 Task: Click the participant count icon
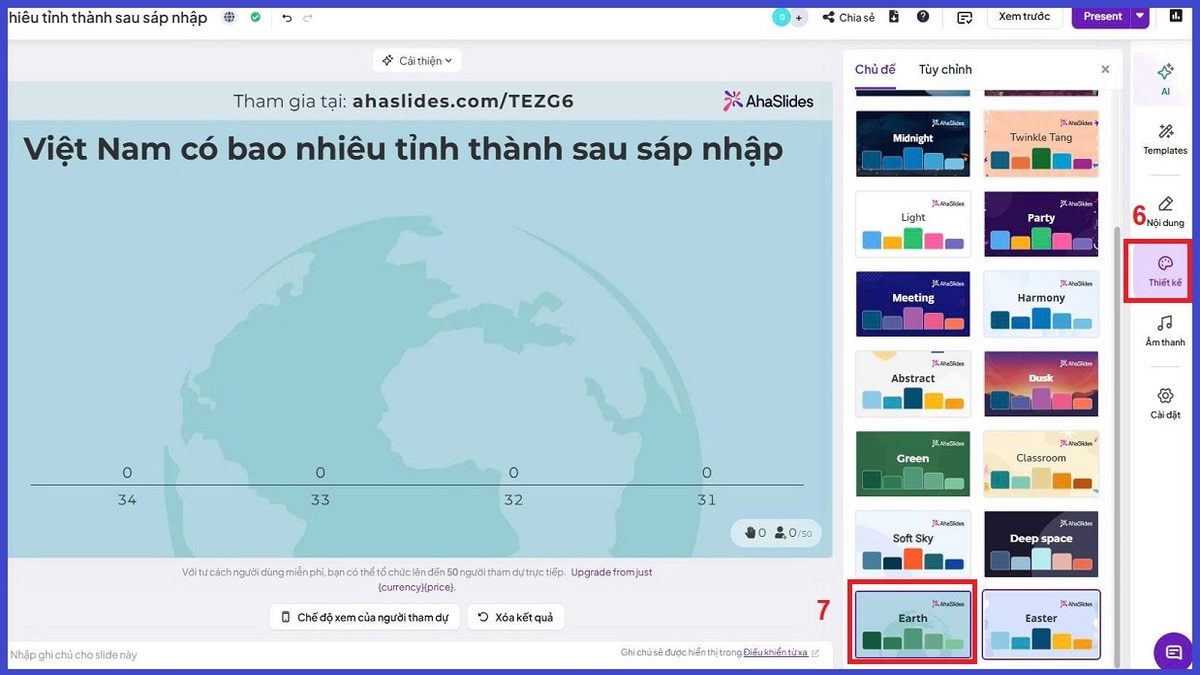click(x=781, y=533)
